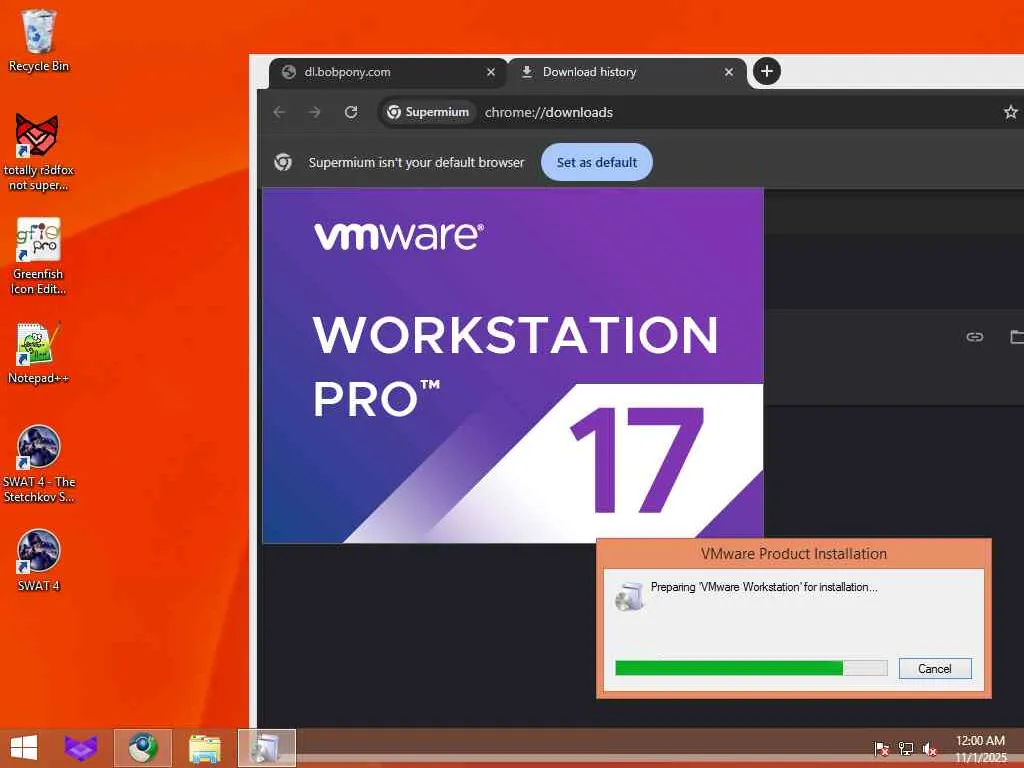Close the Download history tab
This screenshot has height=768, width=1024.
(729, 72)
